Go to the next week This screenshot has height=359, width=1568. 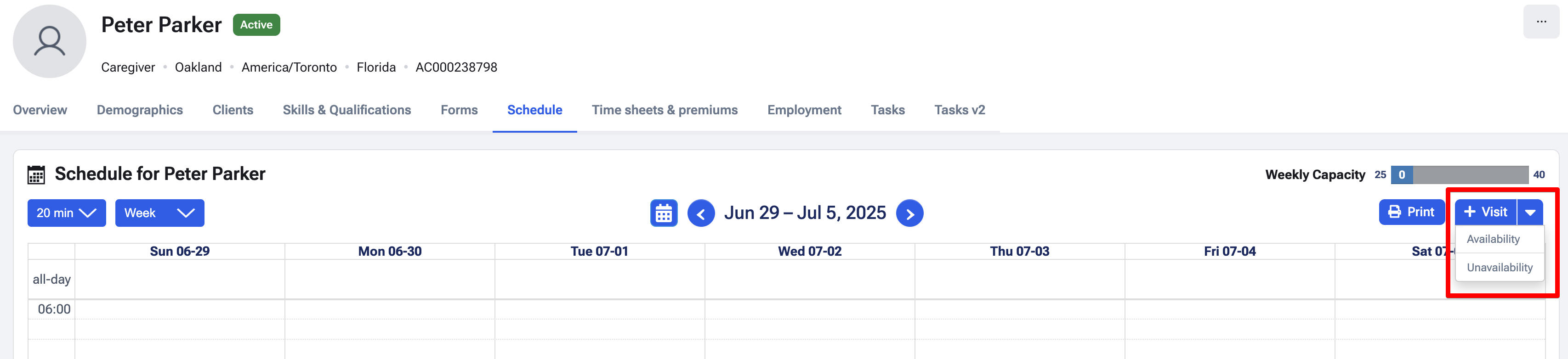[909, 213]
